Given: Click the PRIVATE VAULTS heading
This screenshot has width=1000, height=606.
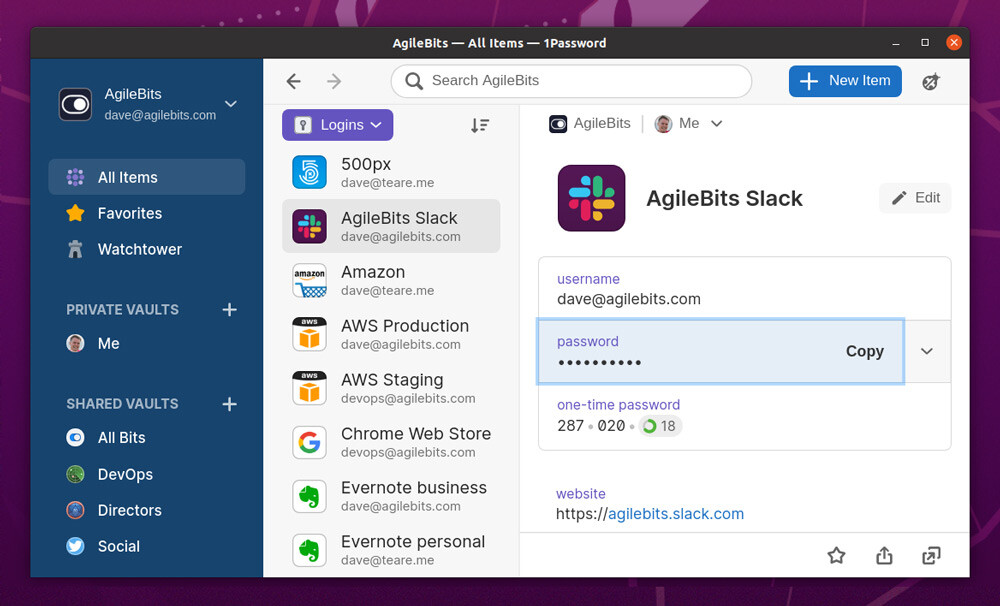Looking at the screenshot, I should click(x=122, y=310).
